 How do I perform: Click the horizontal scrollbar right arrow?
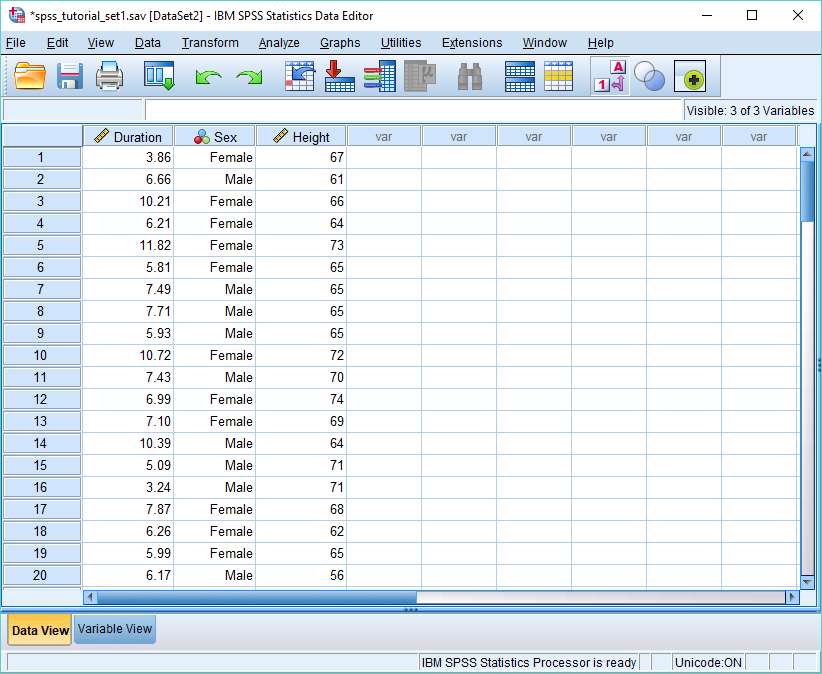pyautogui.click(x=792, y=597)
